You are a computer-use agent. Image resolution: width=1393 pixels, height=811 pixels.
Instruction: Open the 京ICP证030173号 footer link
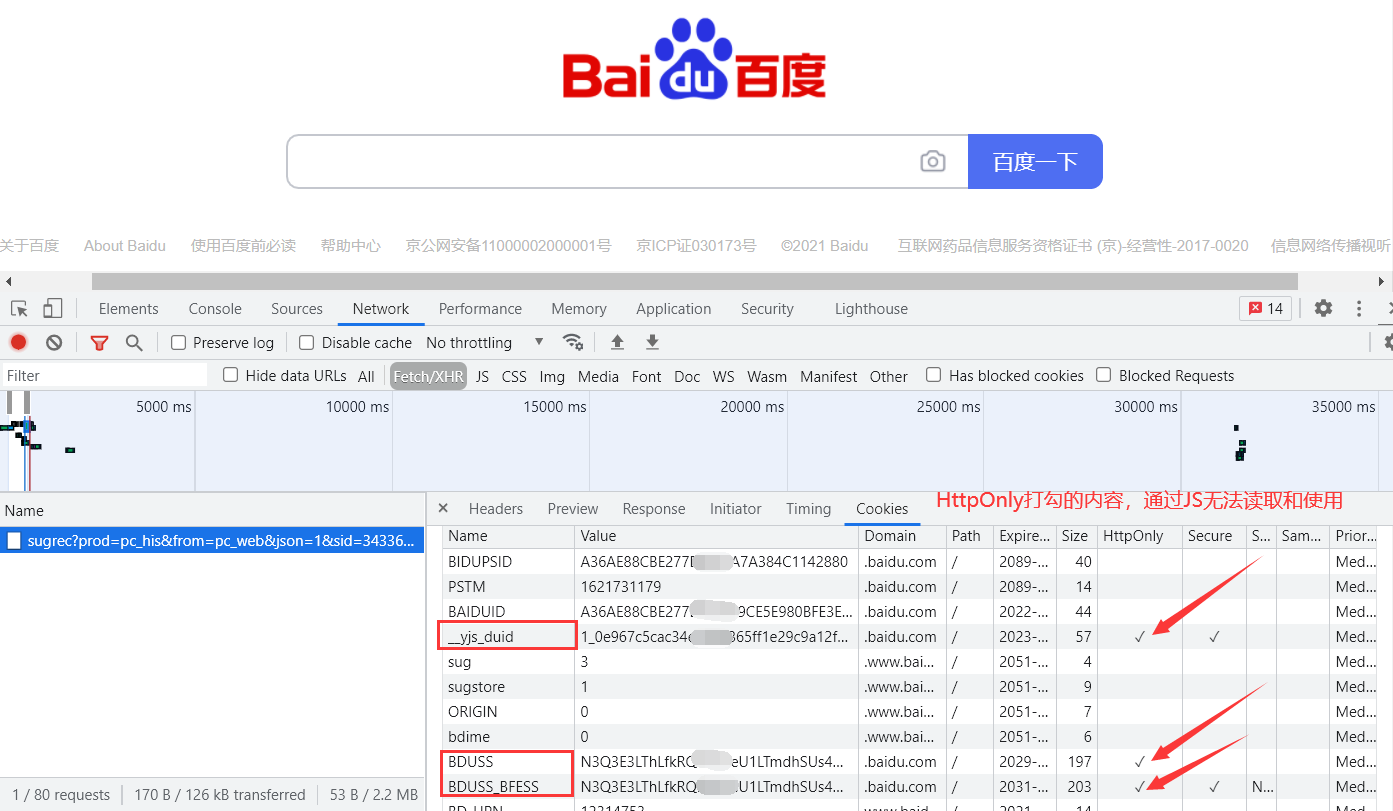coord(696,245)
